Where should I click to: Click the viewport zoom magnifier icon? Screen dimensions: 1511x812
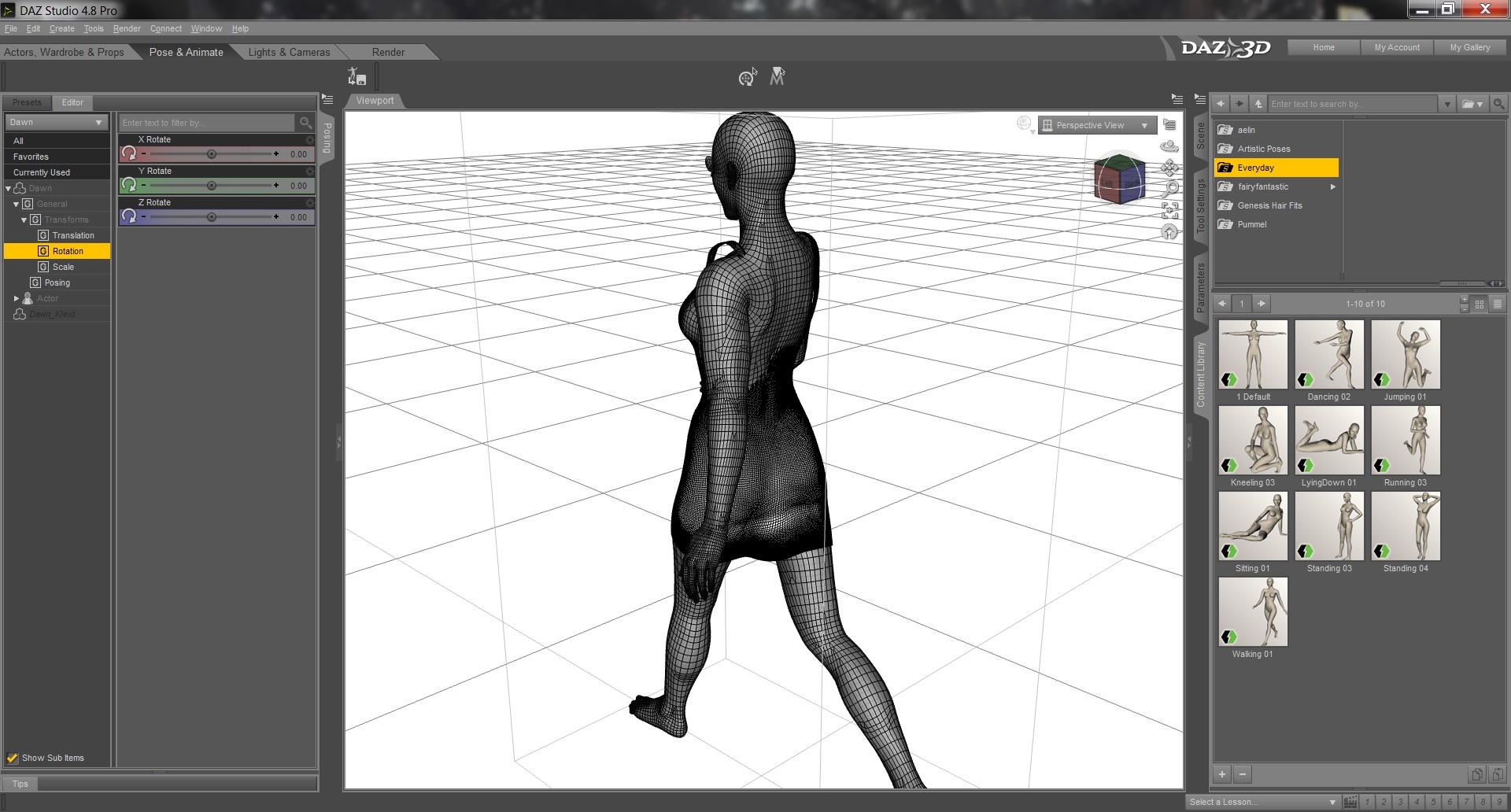point(1170,189)
